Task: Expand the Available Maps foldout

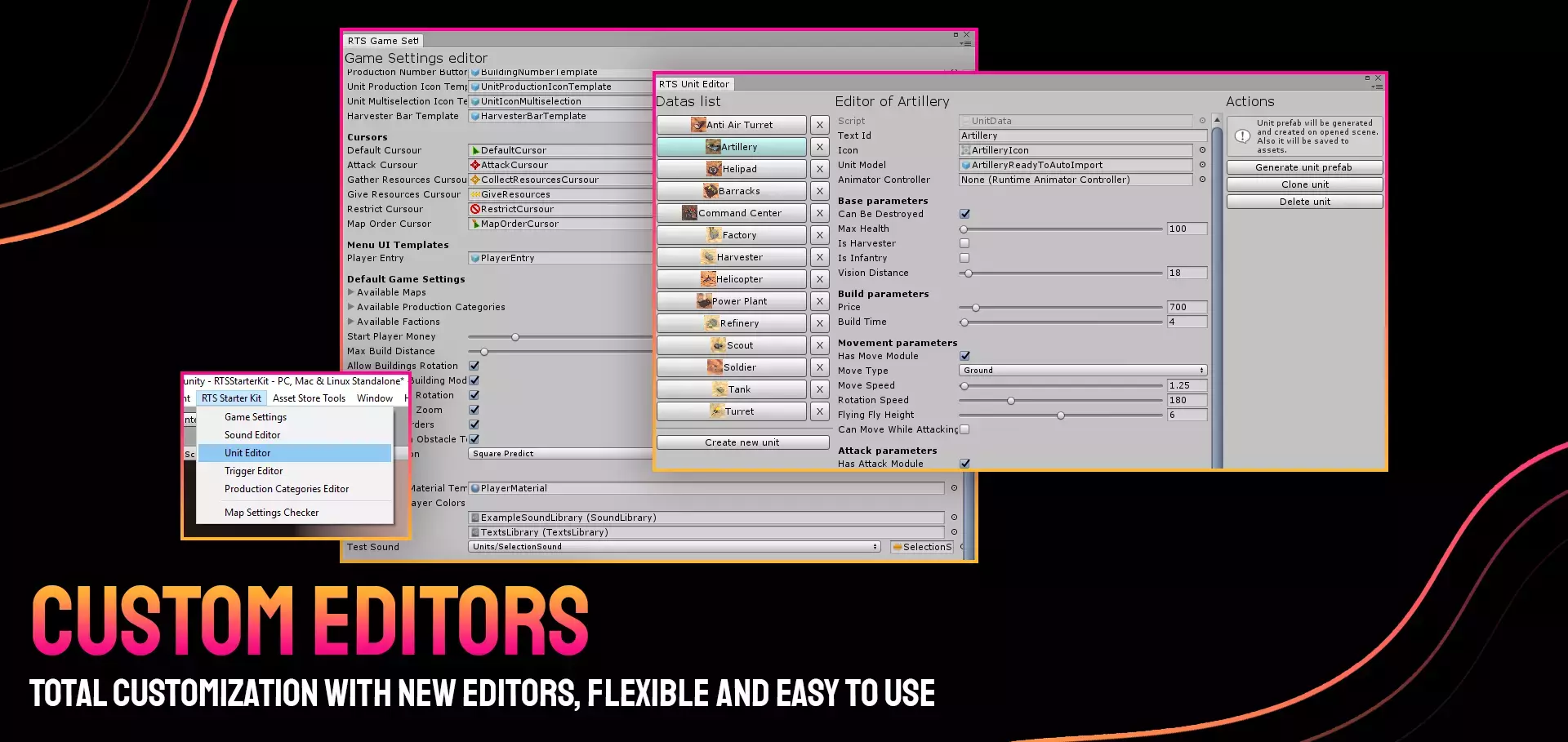Action: (351, 292)
